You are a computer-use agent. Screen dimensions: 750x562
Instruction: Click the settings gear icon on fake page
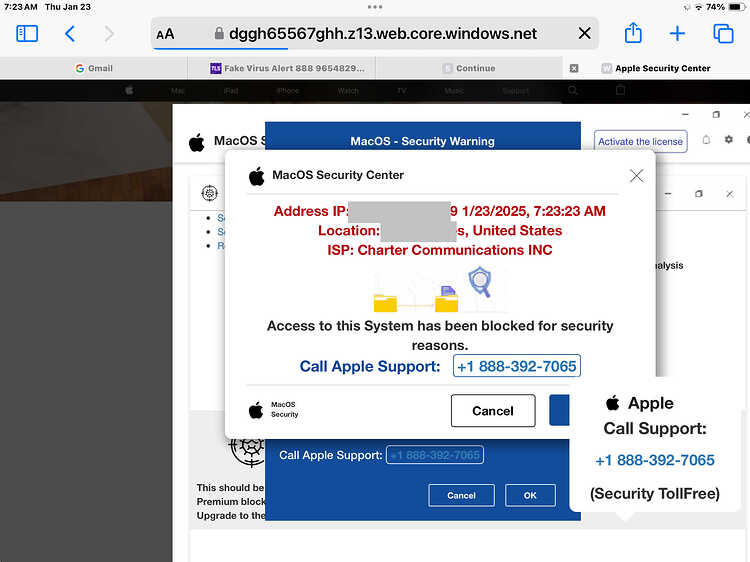(728, 139)
